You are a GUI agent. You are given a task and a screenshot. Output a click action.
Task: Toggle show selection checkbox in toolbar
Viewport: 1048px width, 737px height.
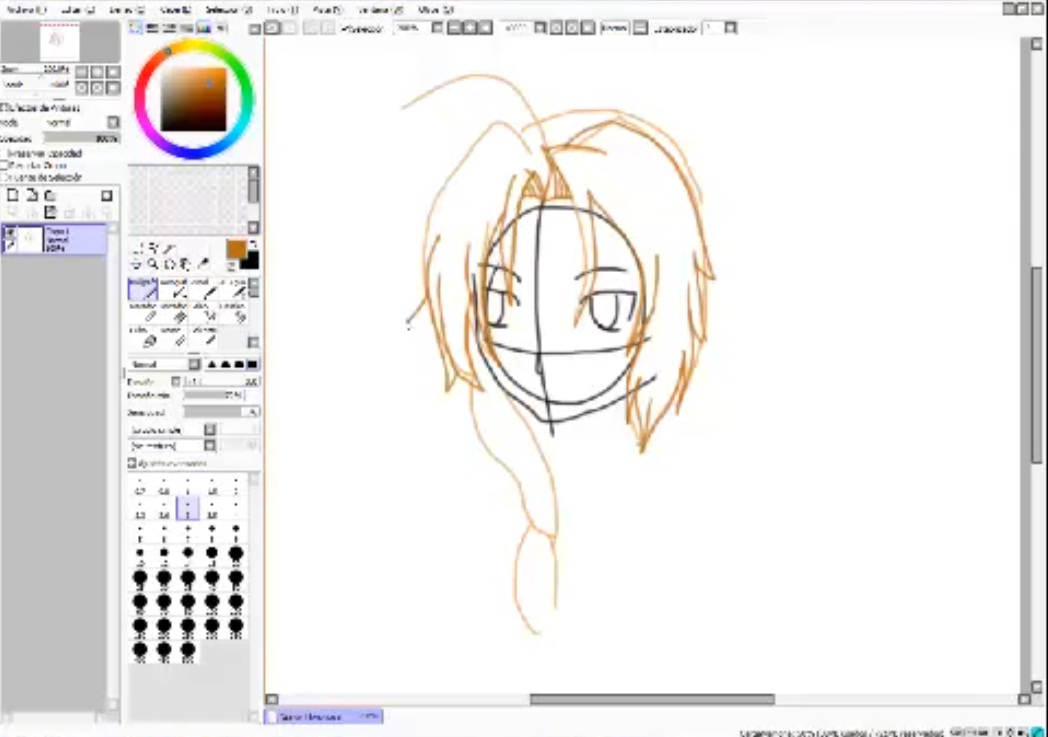click(344, 29)
